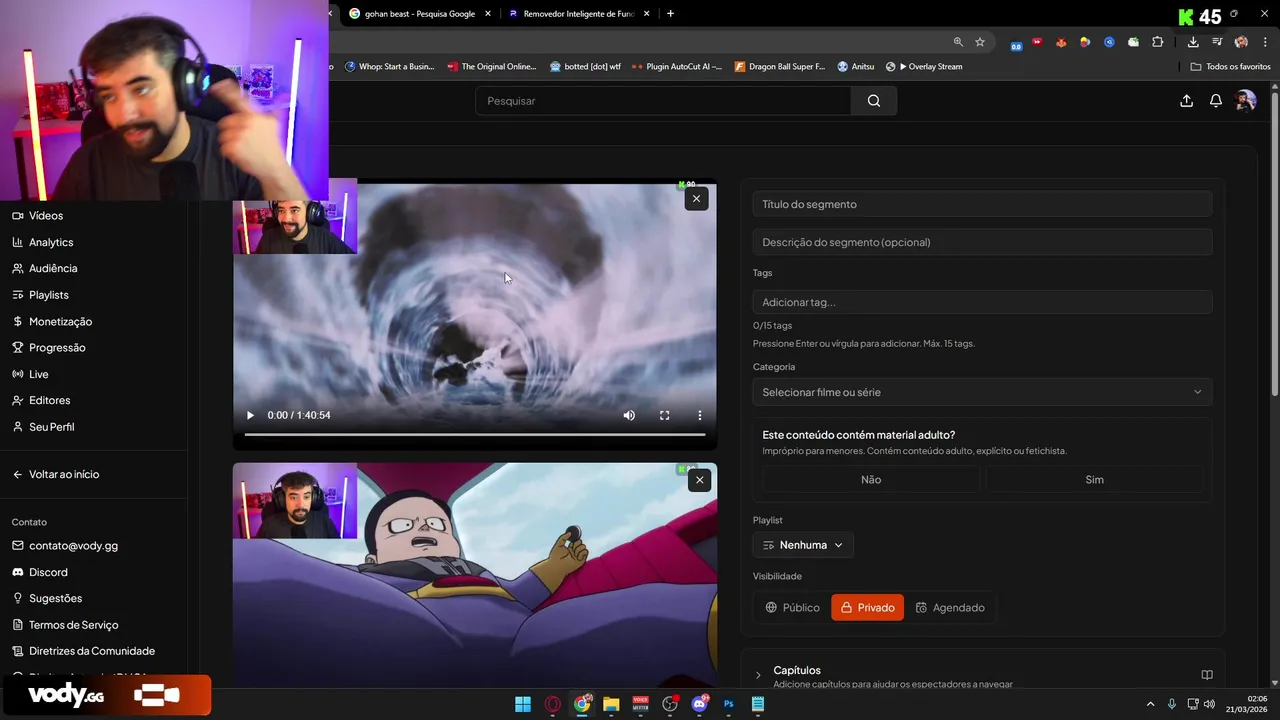Click the magnifier search button

tap(874, 101)
